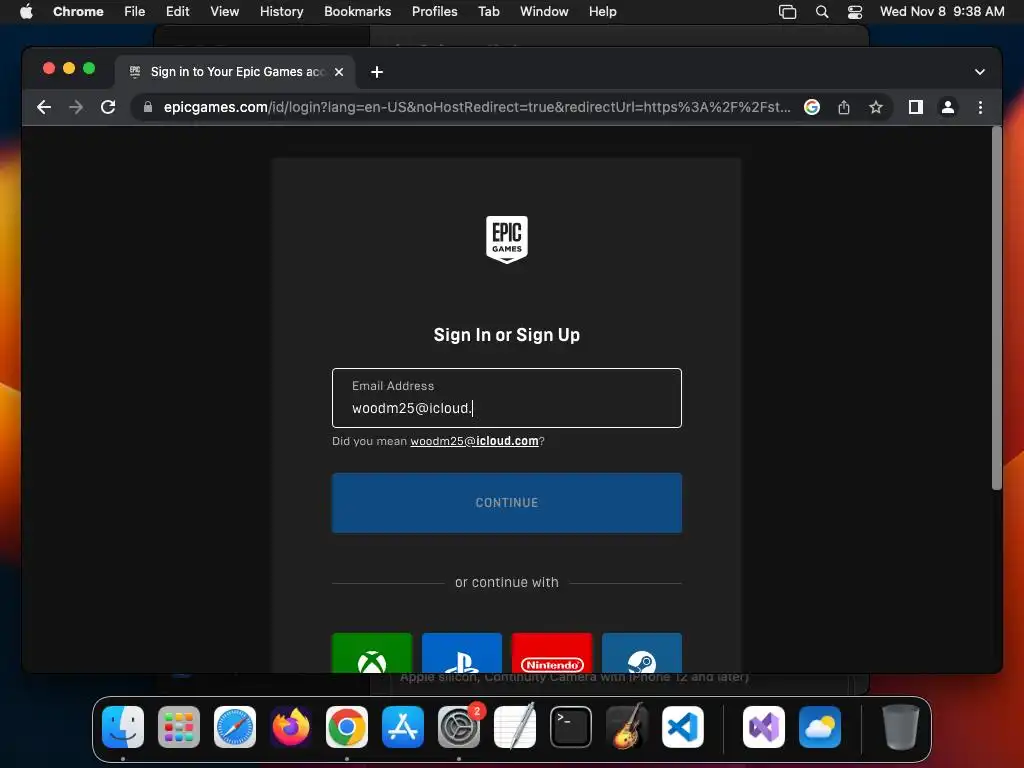Reload the Epic Games login page
This screenshot has height=768, width=1024.
pyautogui.click(x=108, y=107)
